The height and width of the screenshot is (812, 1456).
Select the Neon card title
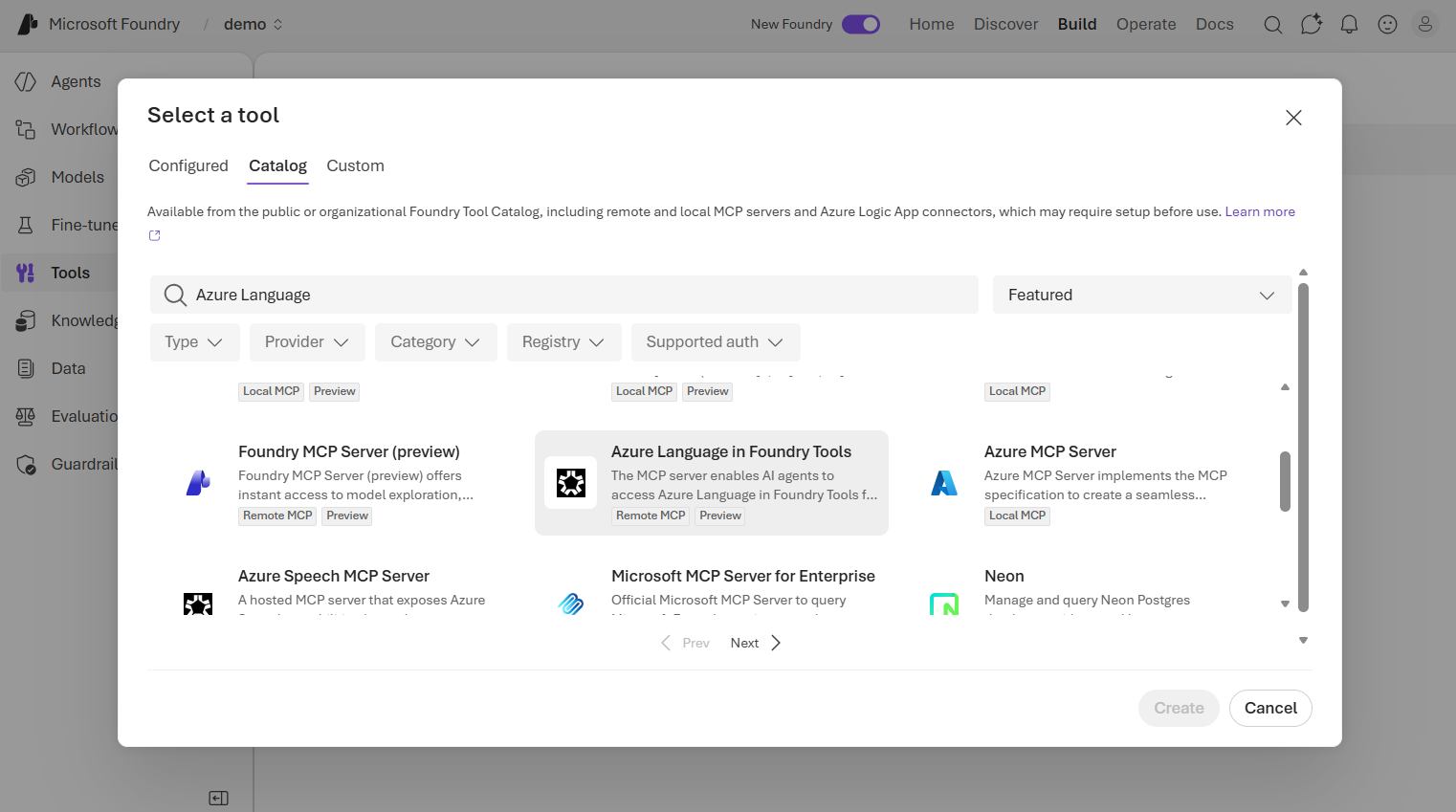[x=1004, y=576]
